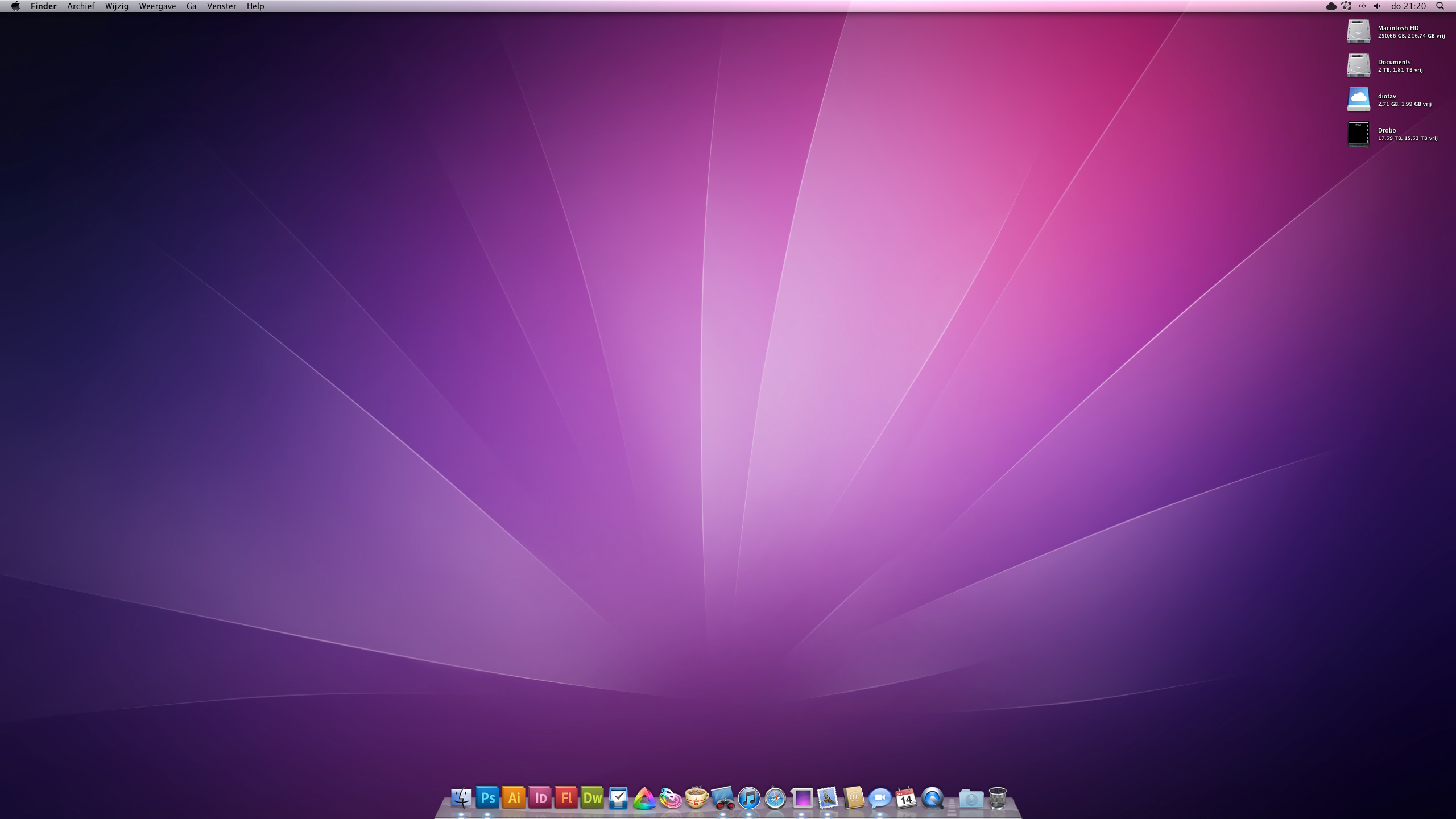Screen dimensions: 1456x819
Task: Open Safari browser in the Dock
Action: (775, 799)
